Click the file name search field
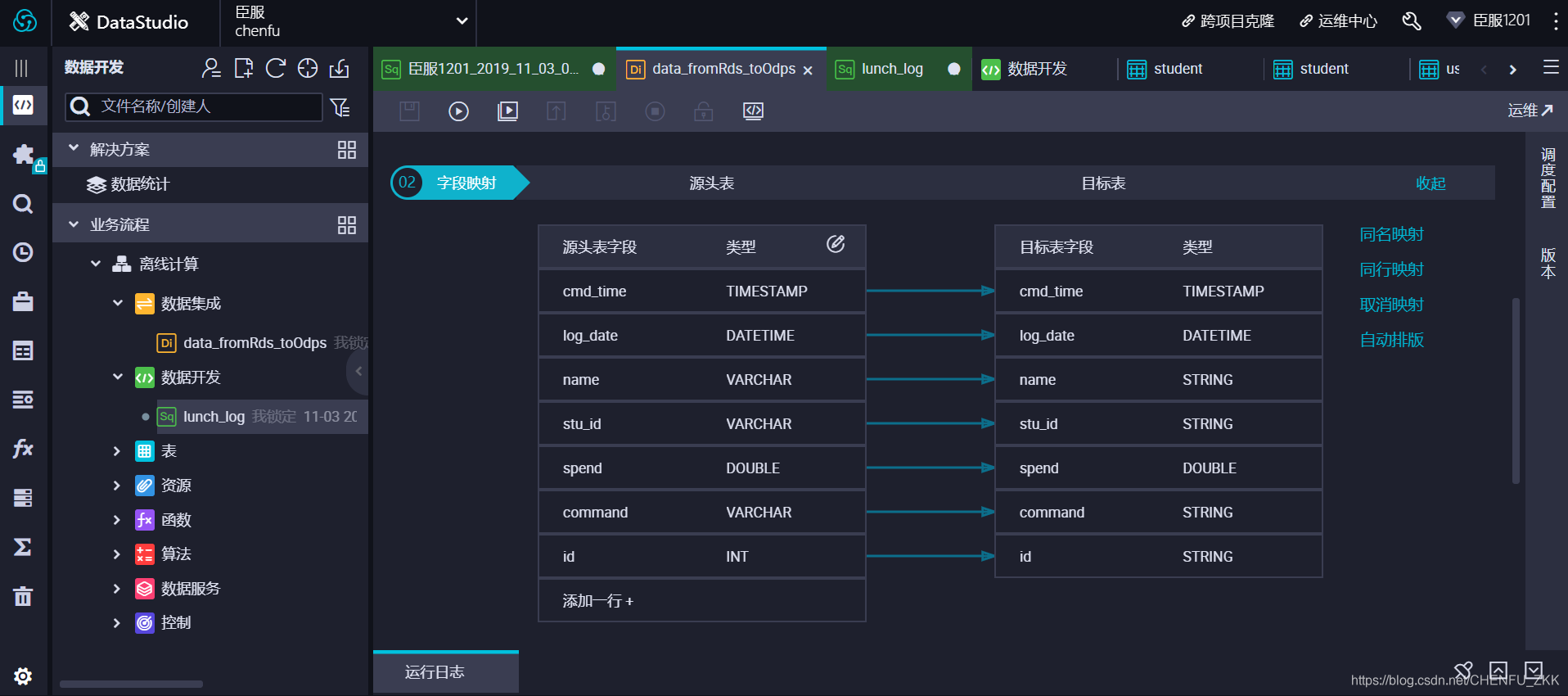Screen dimensions: 1568x696 click(194, 106)
